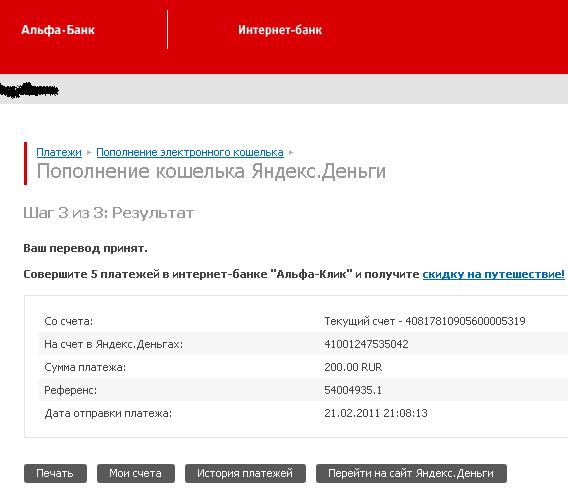Click the Референс: label
Image resolution: width=568 pixels, height=491 pixels.
tap(70, 390)
